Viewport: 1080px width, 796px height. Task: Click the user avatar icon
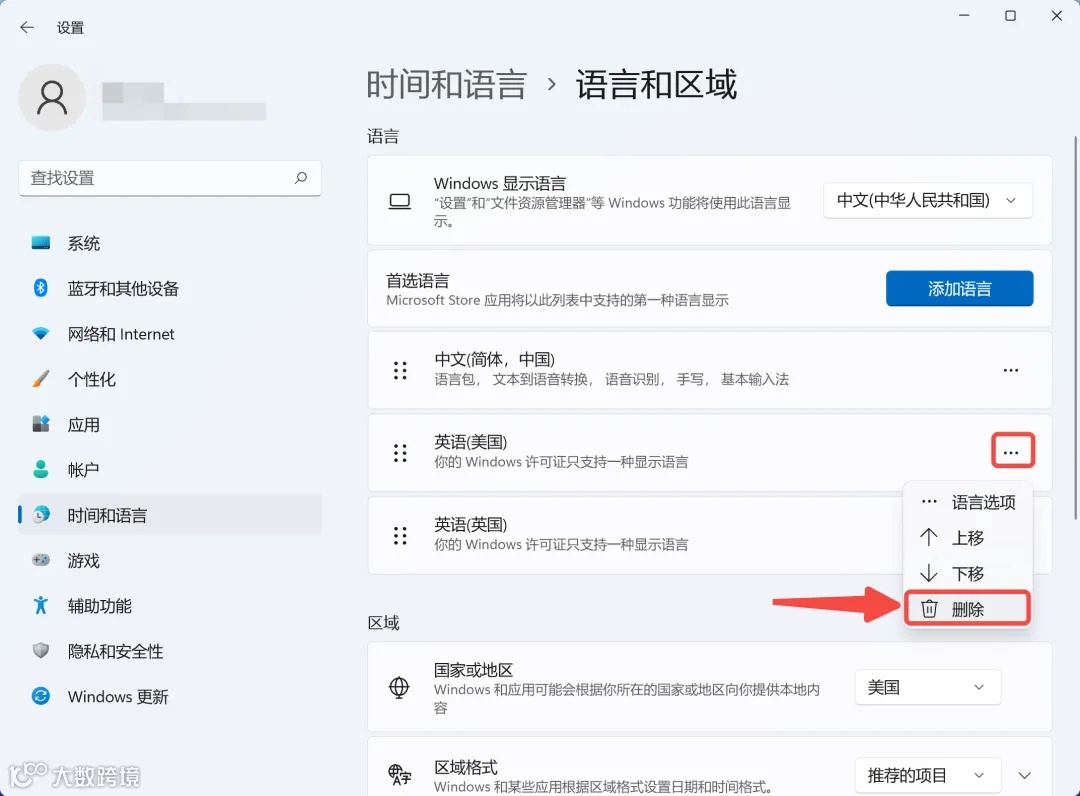[52, 97]
